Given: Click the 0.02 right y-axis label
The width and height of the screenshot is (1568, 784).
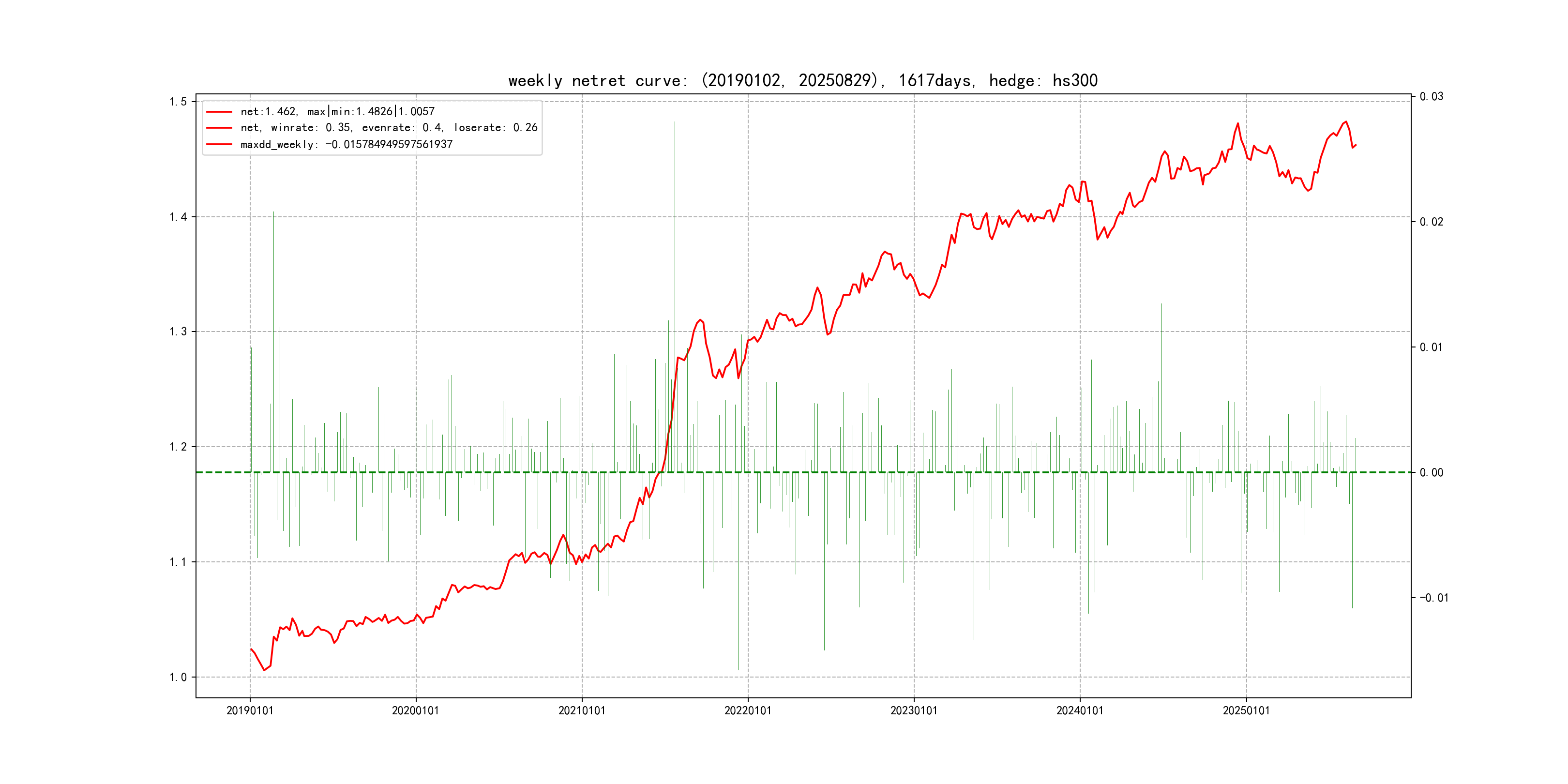Looking at the screenshot, I should pyautogui.click(x=1431, y=222).
